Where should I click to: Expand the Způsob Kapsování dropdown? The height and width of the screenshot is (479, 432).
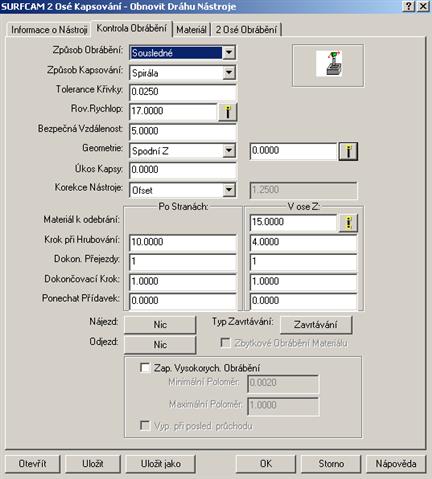click(x=229, y=73)
